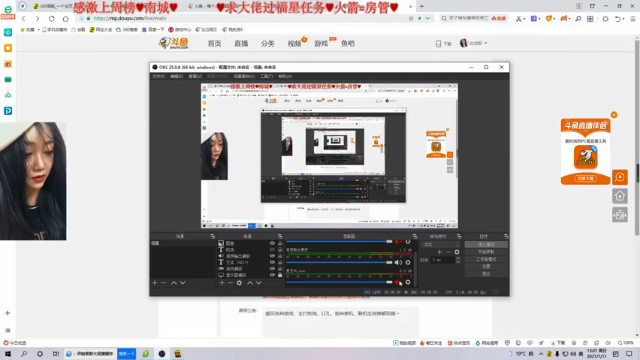Click the floating home icon on page right
The image size is (640, 360).
[620, 196]
